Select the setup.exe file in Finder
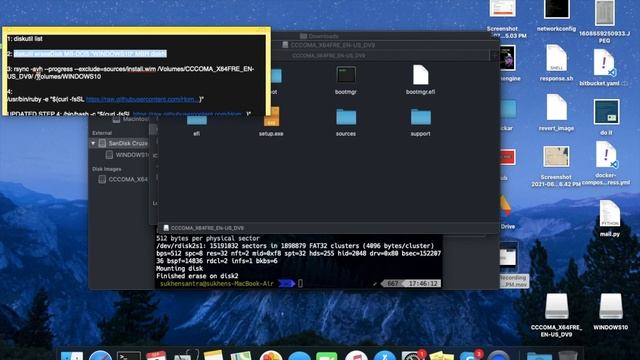640x360 pixels. point(271,122)
